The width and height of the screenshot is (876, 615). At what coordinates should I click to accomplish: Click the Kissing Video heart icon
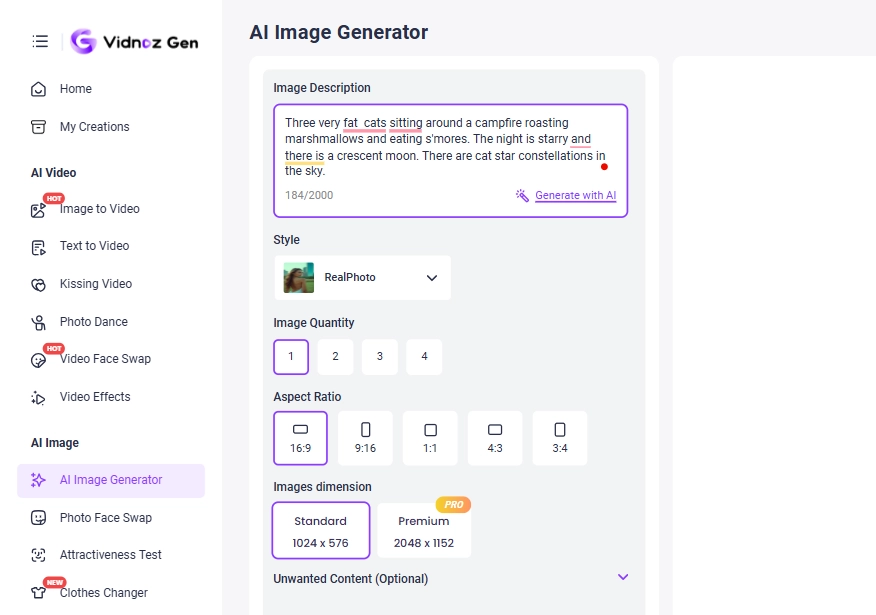(x=39, y=284)
